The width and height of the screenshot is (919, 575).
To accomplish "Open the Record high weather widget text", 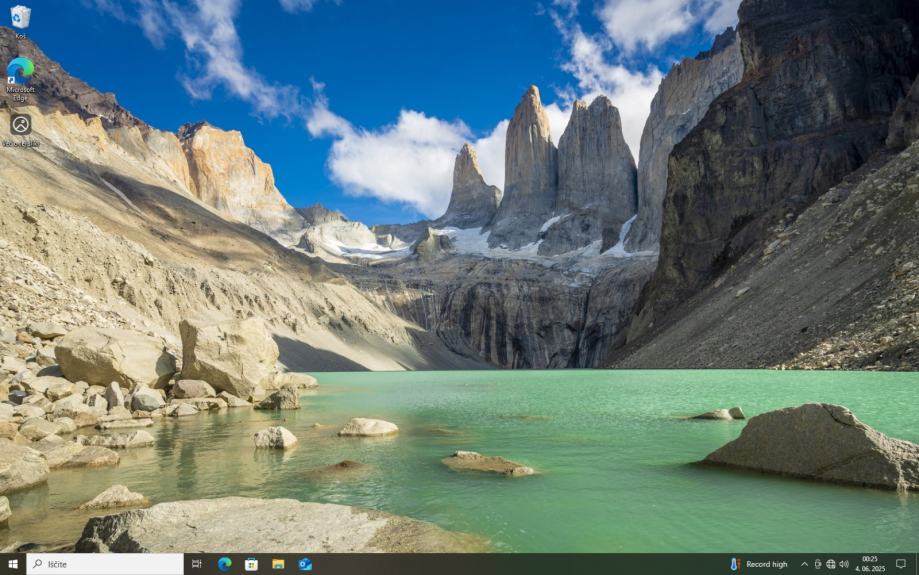I will coord(767,564).
